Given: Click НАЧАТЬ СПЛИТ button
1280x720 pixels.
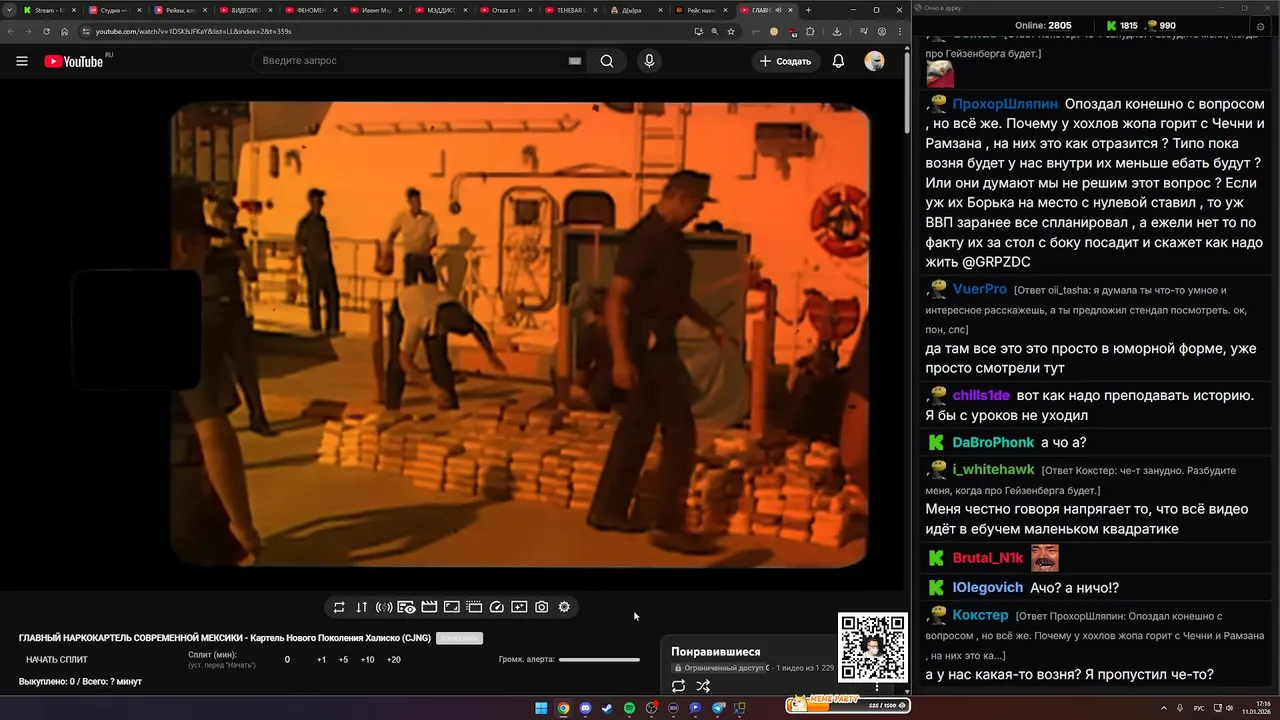Looking at the screenshot, I should [x=57, y=660].
